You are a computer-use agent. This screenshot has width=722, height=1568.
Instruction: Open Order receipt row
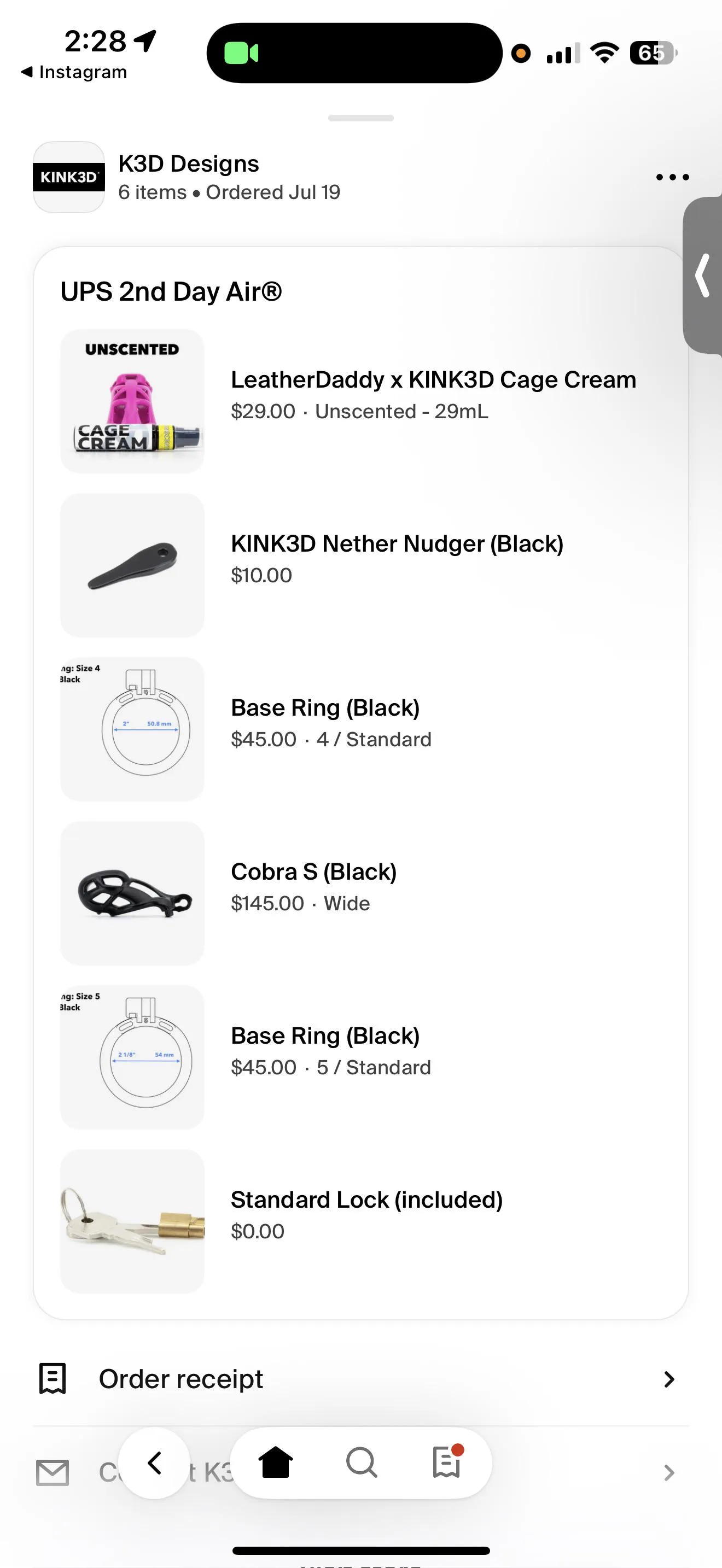(181, 1379)
